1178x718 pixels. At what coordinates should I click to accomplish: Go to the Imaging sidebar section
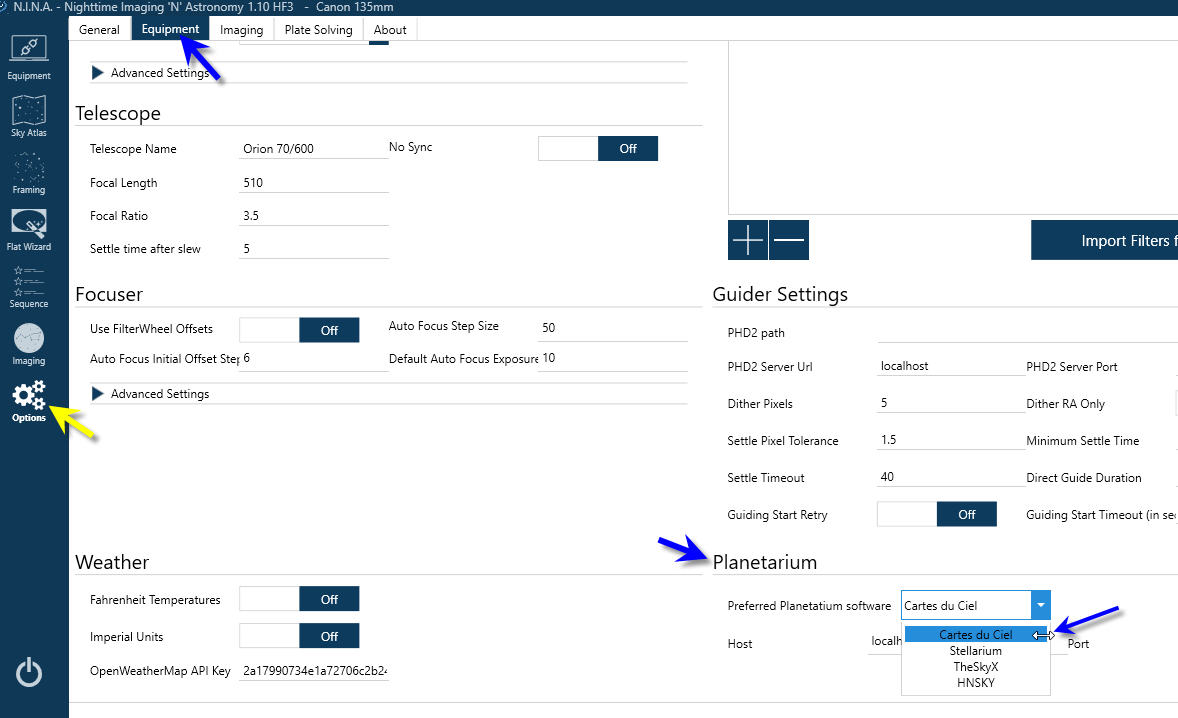[x=29, y=343]
